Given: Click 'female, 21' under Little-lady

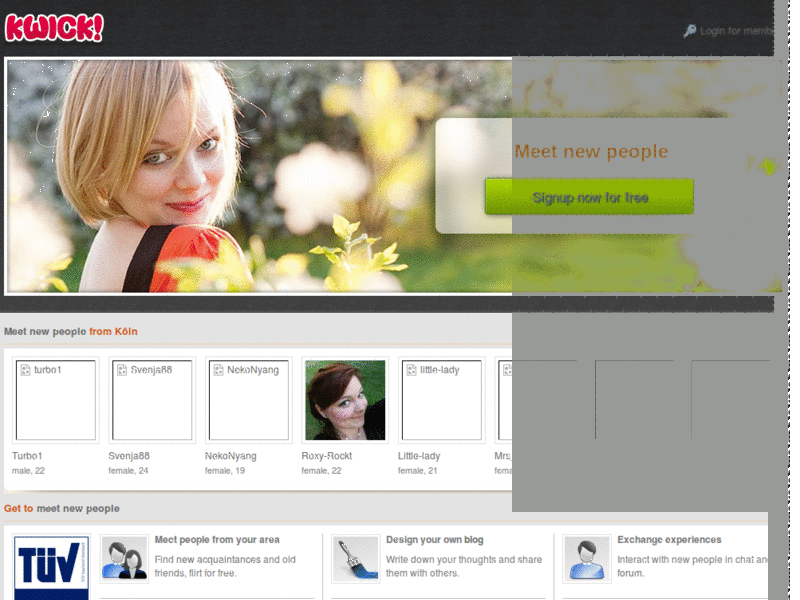Looking at the screenshot, I should point(417,471).
